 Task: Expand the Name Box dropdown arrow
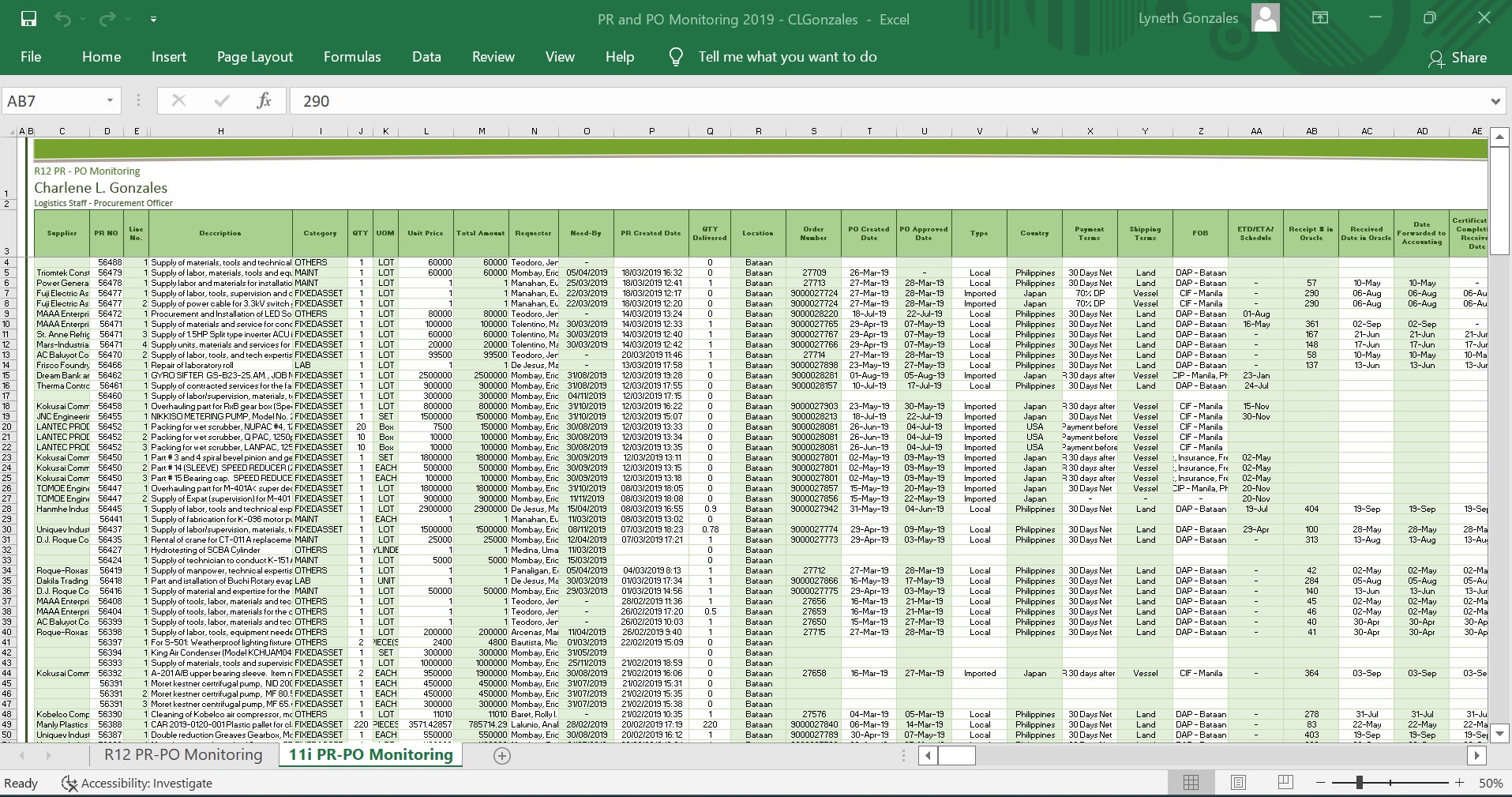click(110, 101)
